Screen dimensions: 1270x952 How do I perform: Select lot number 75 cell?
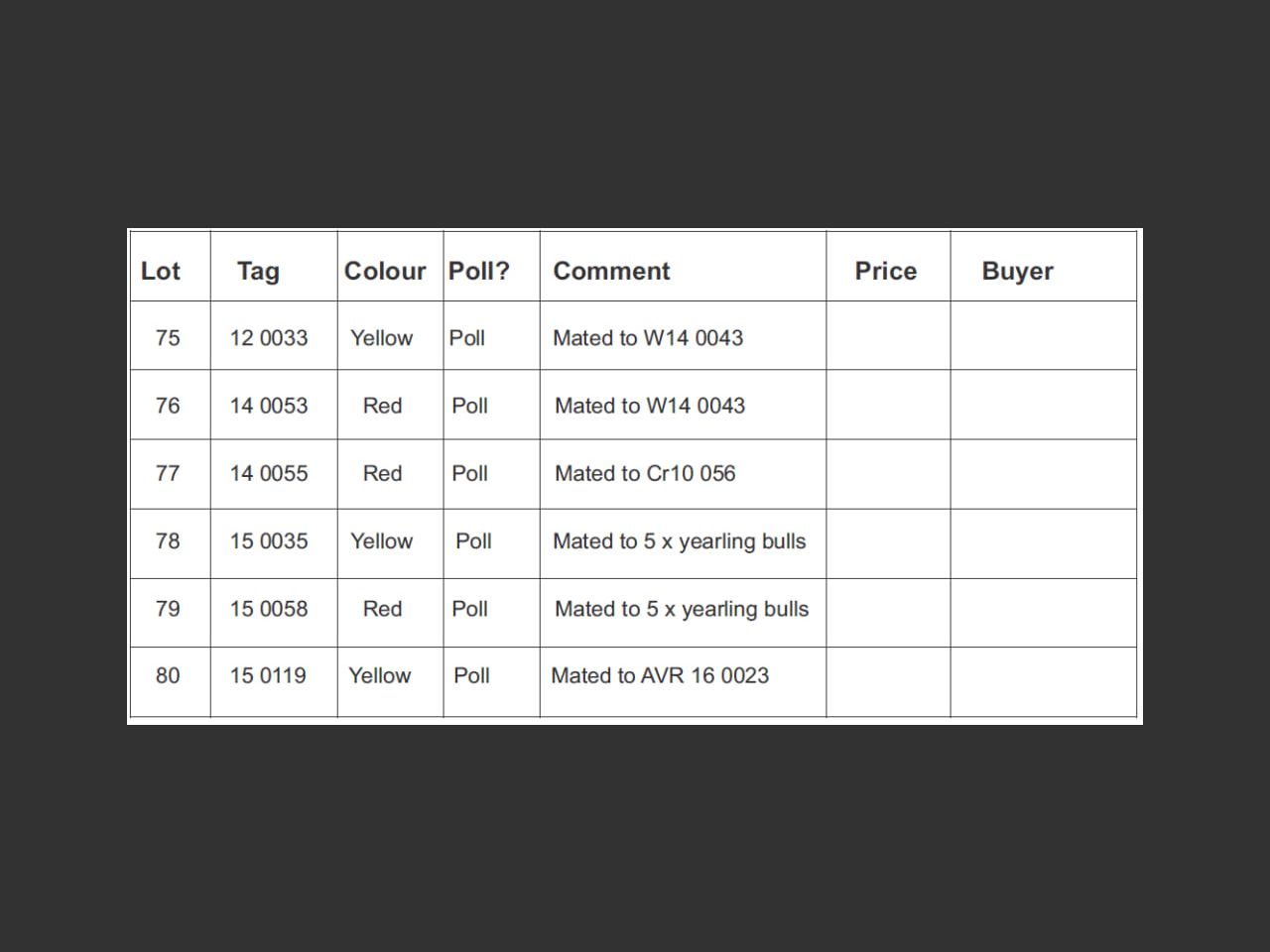(168, 337)
